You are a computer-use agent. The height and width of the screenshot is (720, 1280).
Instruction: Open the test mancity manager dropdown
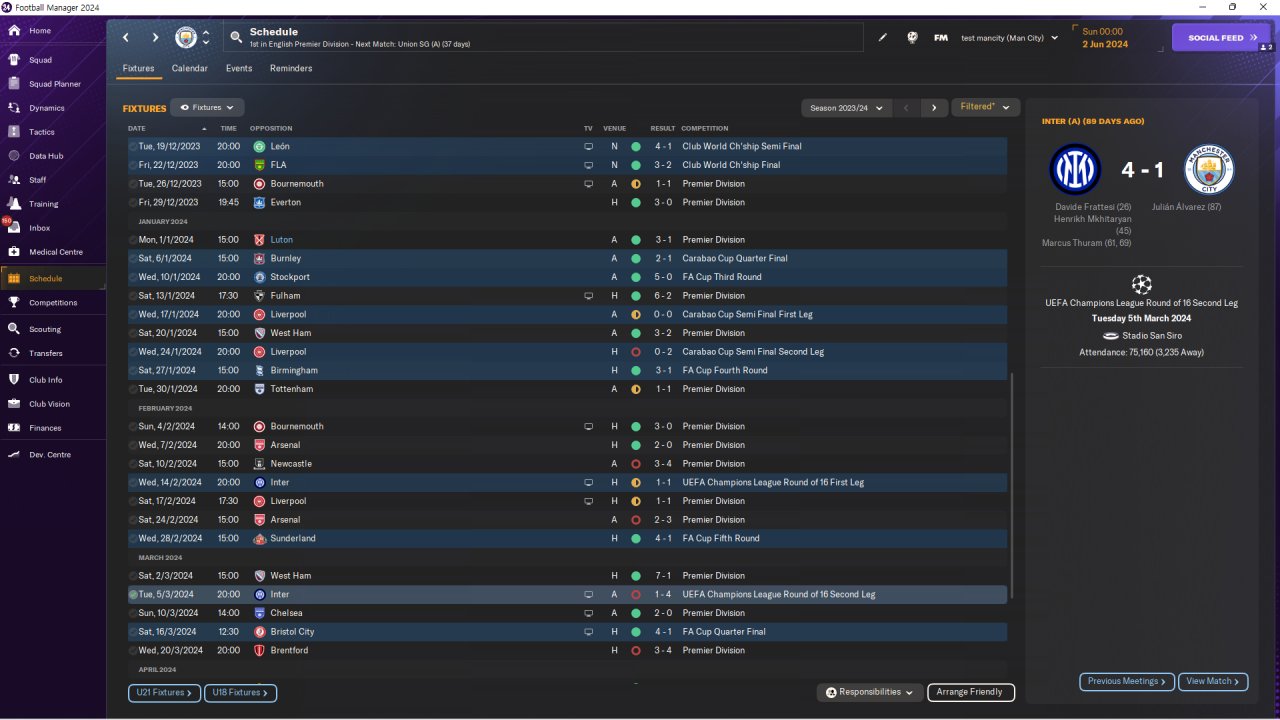pos(1009,38)
